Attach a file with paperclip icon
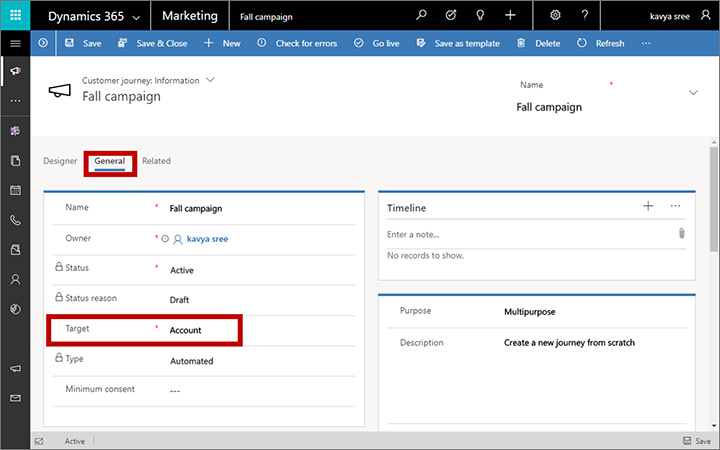This screenshot has height=450, width=720. 681,233
